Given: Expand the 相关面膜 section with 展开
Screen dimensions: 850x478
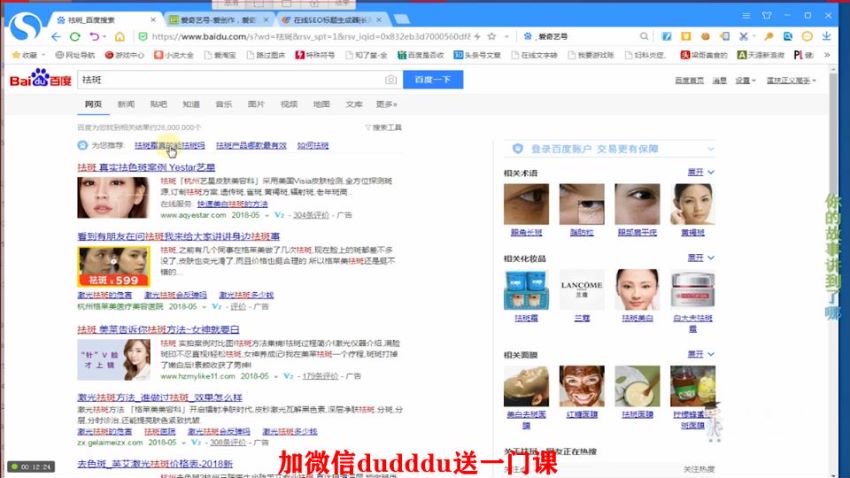Looking at the screenshot, I should pyautogui.click(x=701, y=354).
